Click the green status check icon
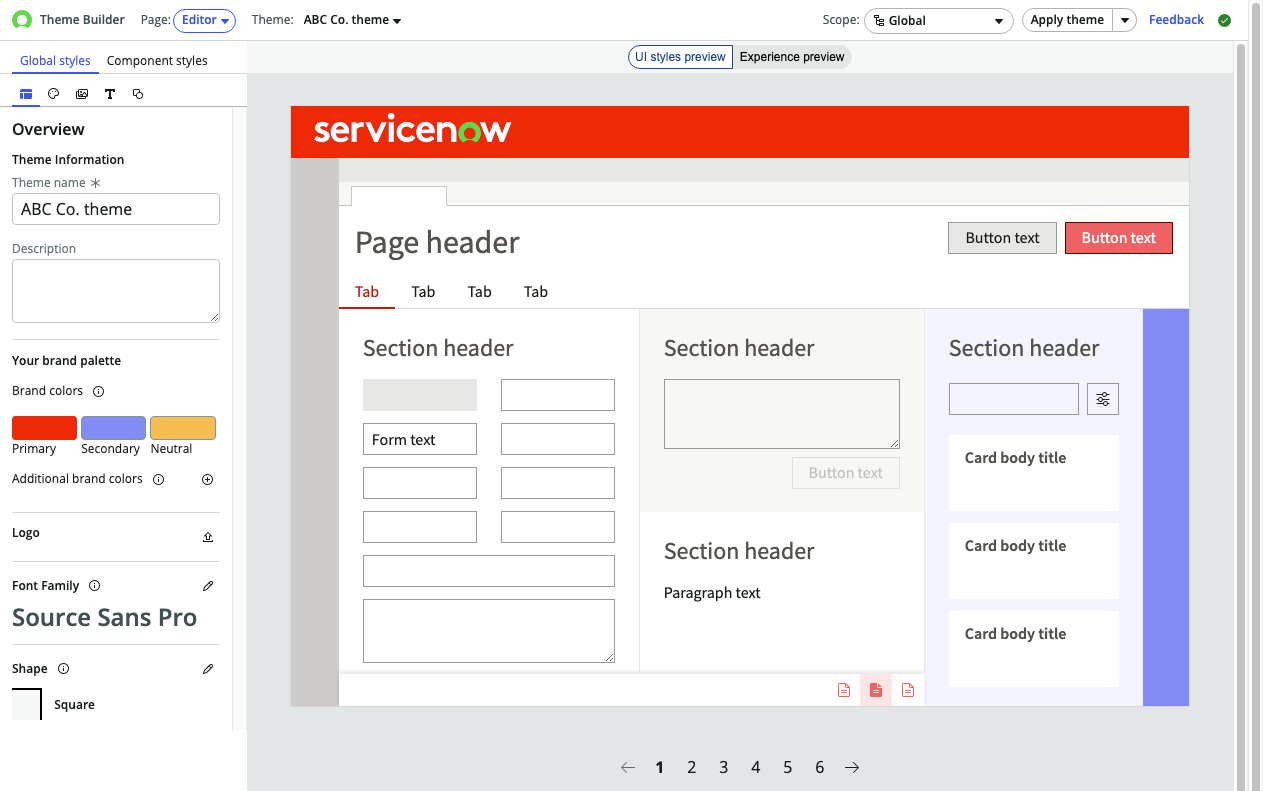The image size is (1263, 791). click(x=1224, y=20)
